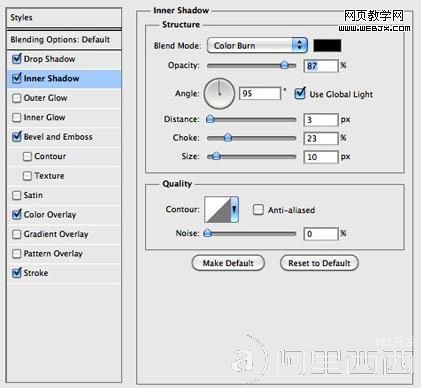Select the Texture style label

[x=49, y=176]
